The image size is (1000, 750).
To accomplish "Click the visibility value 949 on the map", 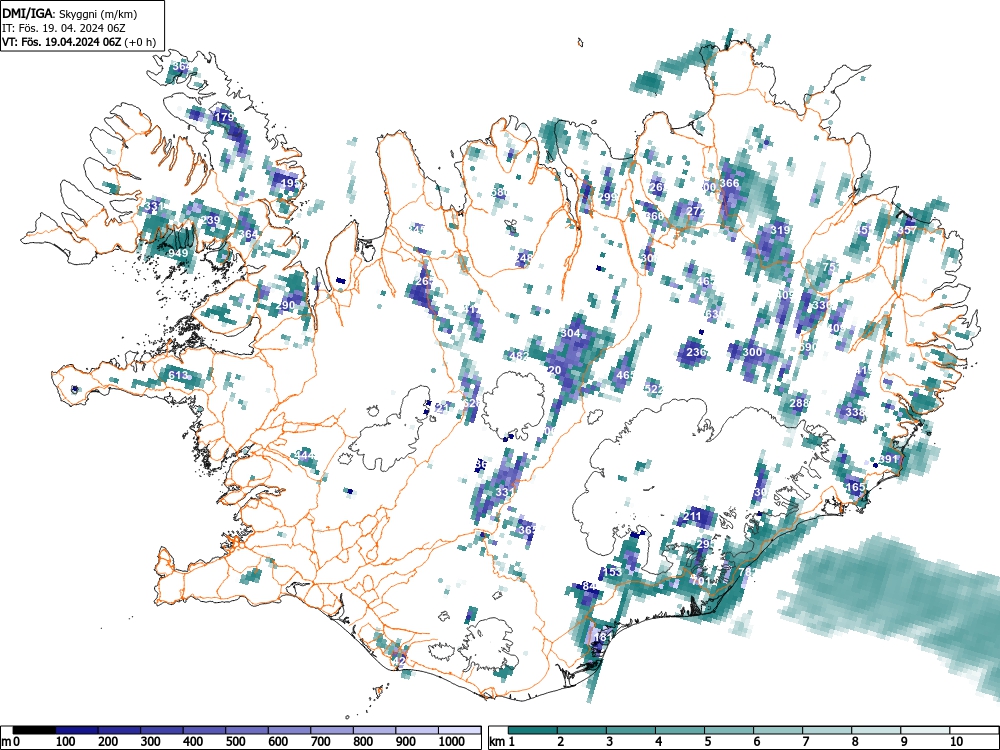I will (178, 253).
